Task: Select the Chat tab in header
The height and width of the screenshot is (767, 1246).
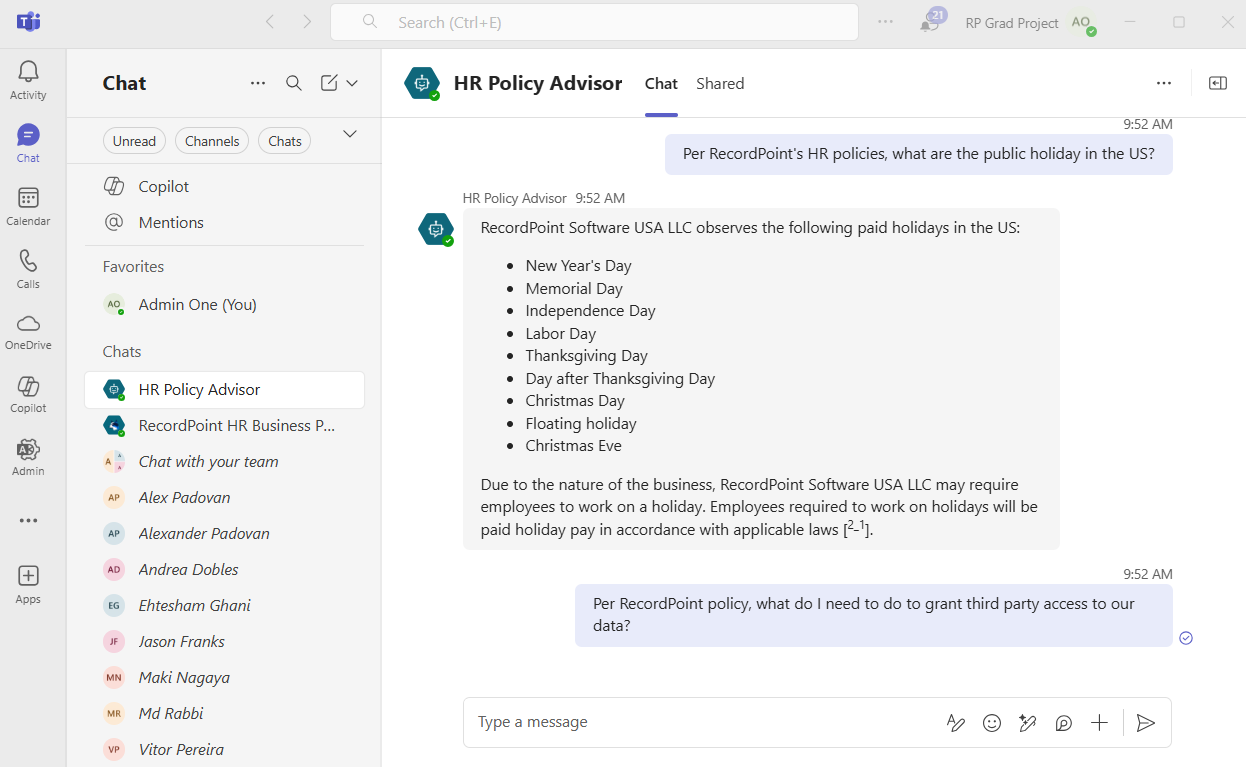Action: coord(661,84)
